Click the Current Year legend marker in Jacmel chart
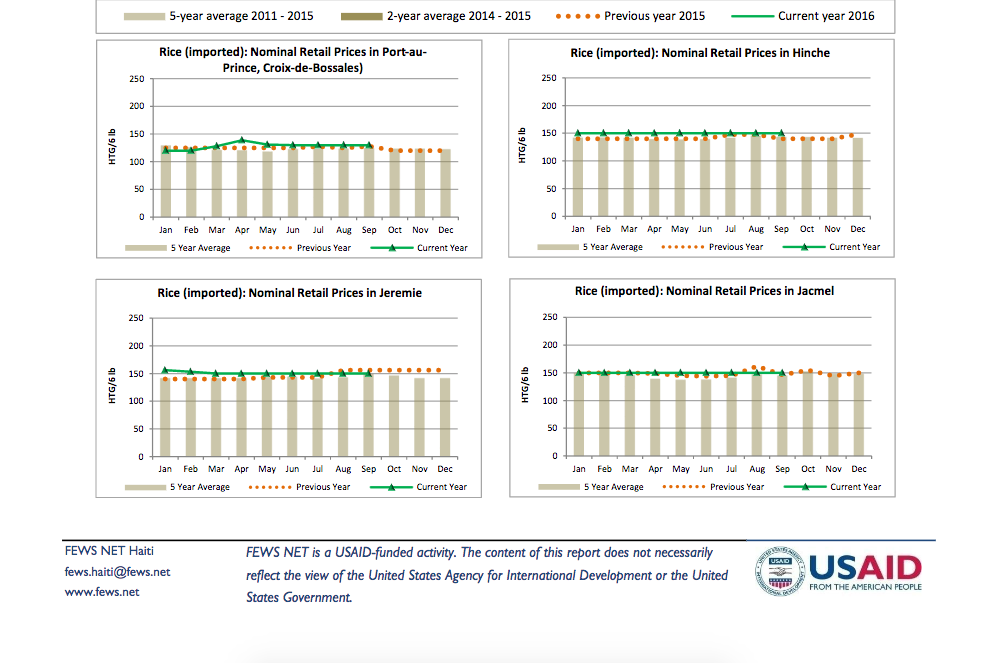The height and width of the screenshot is (663, 992). (806, 487)
